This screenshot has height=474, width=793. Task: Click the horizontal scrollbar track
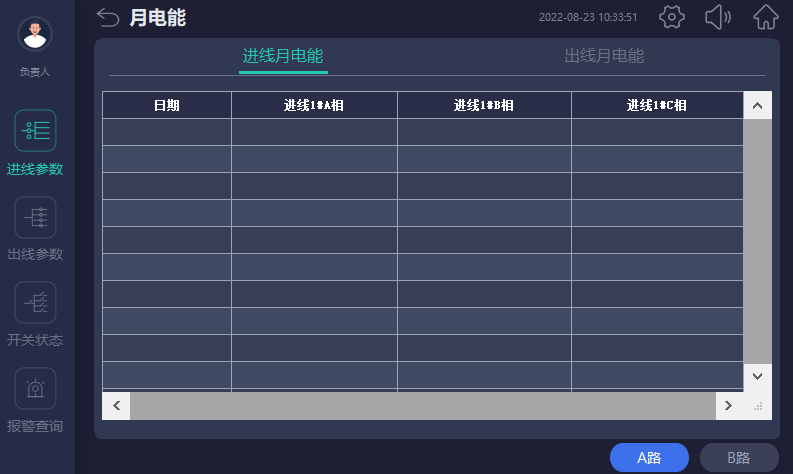(423, 406)
